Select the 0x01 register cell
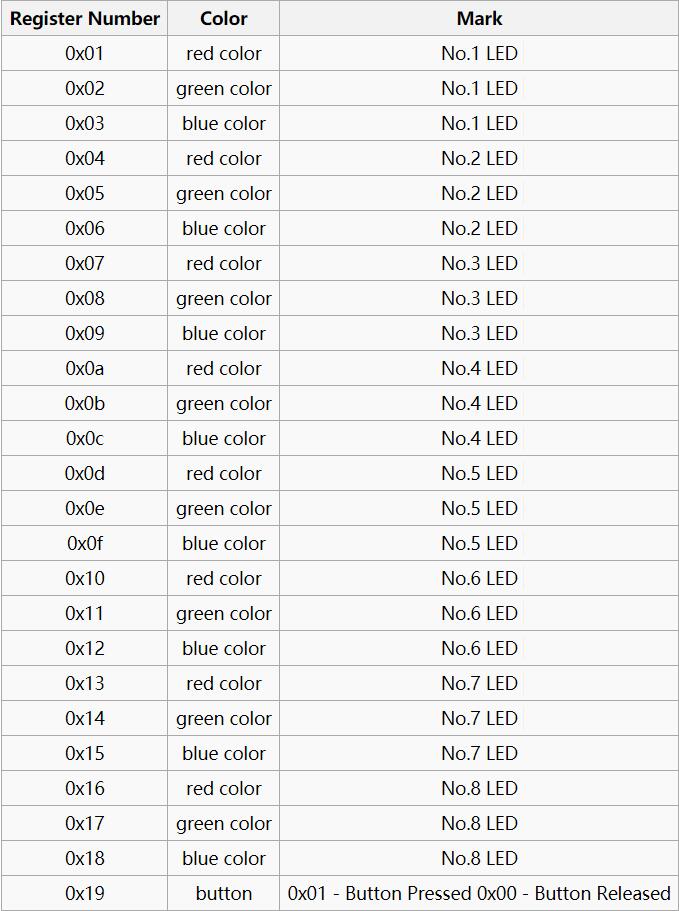This screenshot has width=679, height=911. pos(85,54)
